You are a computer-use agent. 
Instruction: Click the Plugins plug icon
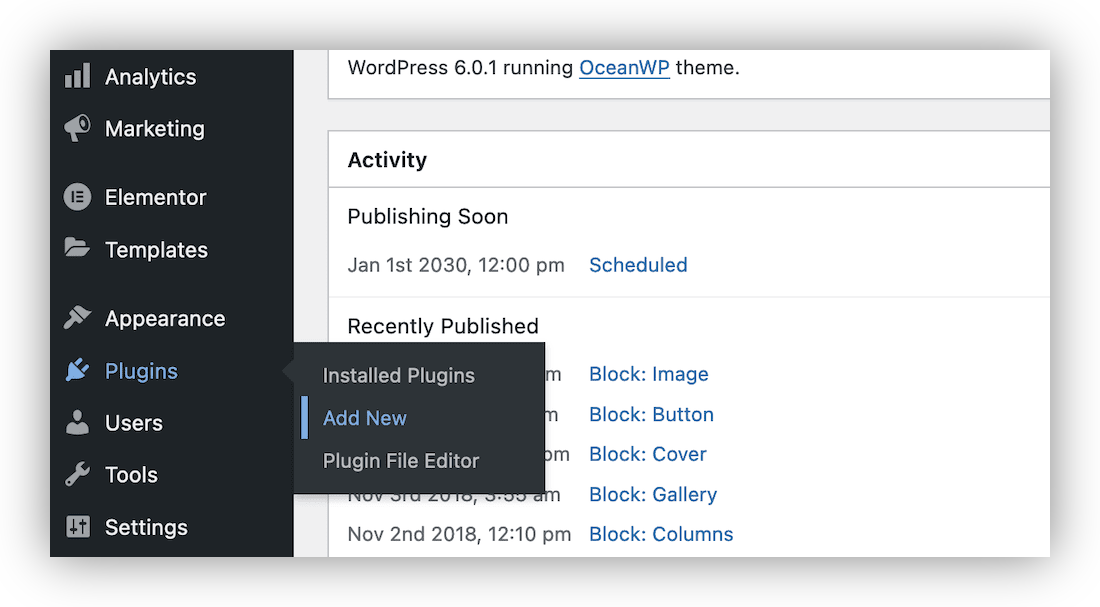click(x=77, y=371)
